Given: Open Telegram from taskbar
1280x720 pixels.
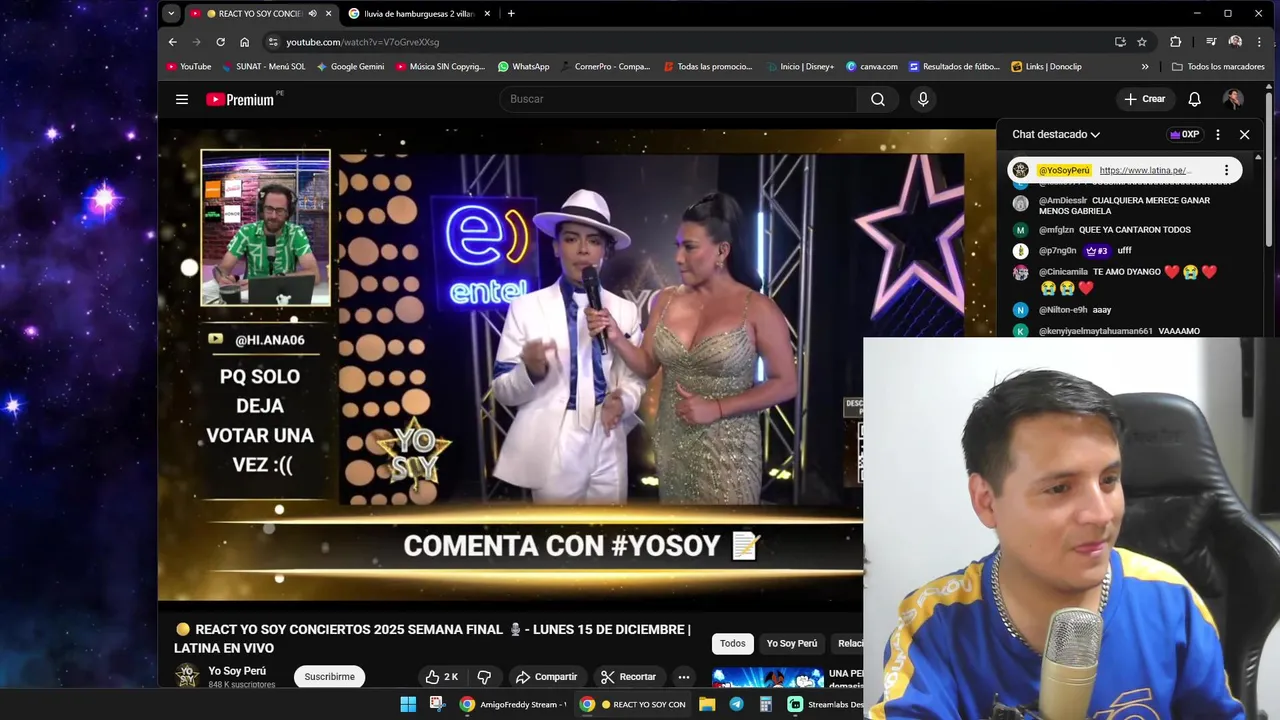Looking at the screenshot, I should 736,704.
